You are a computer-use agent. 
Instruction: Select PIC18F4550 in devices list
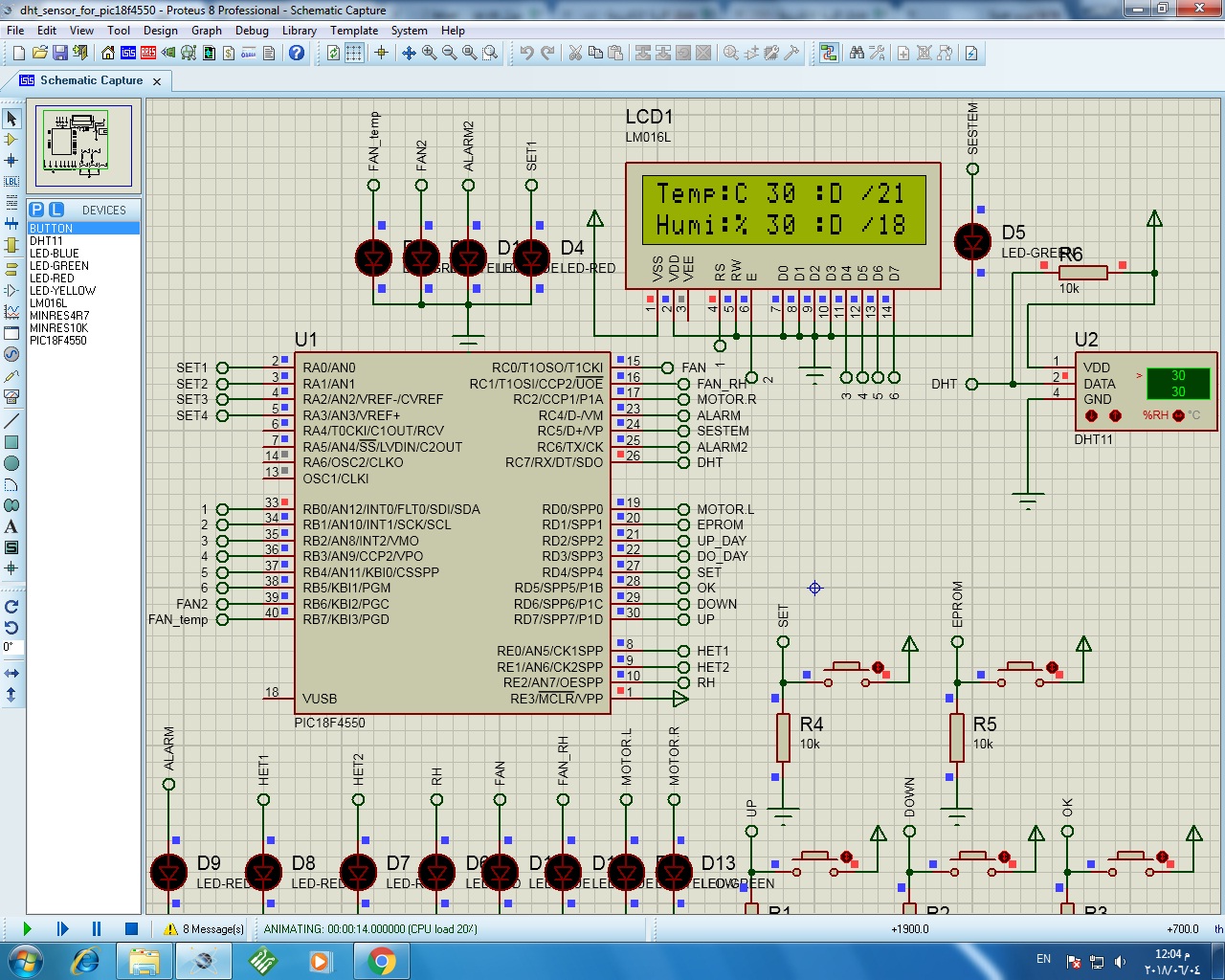pos(58,341)
